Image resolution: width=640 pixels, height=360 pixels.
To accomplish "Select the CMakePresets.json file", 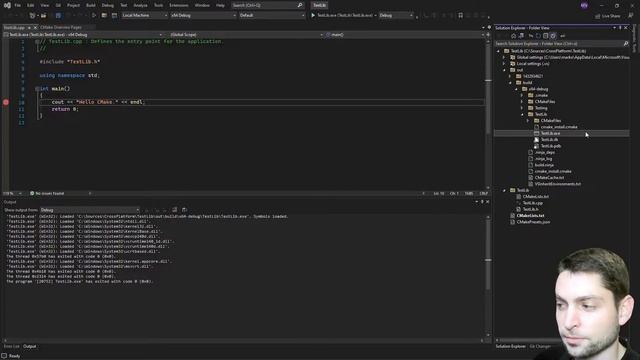I will (533, 222).
